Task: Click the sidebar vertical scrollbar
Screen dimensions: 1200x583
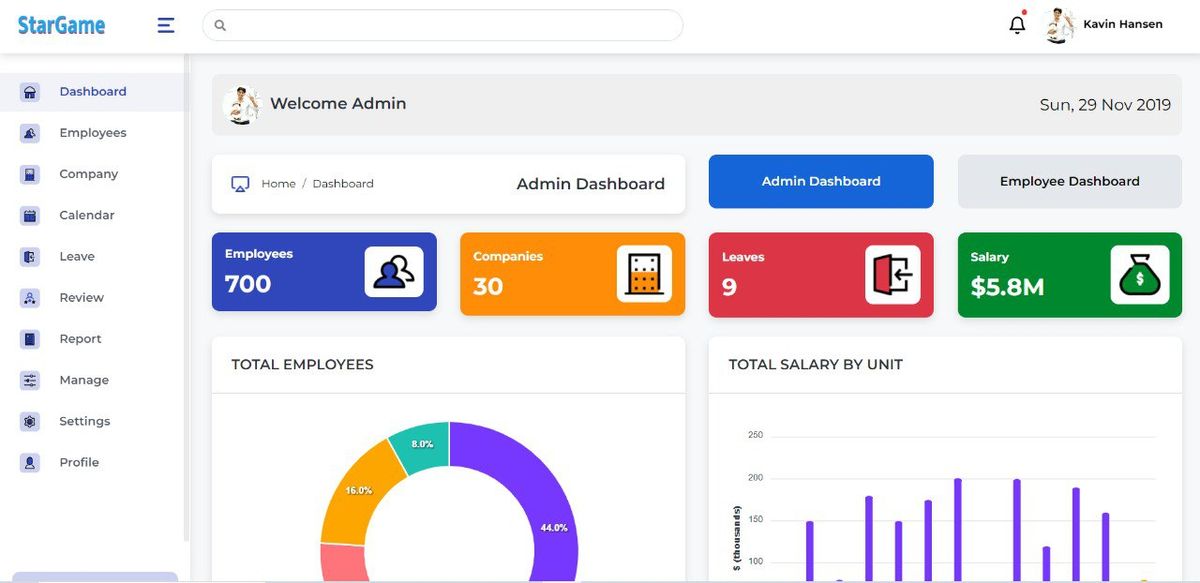Action: 186,300
